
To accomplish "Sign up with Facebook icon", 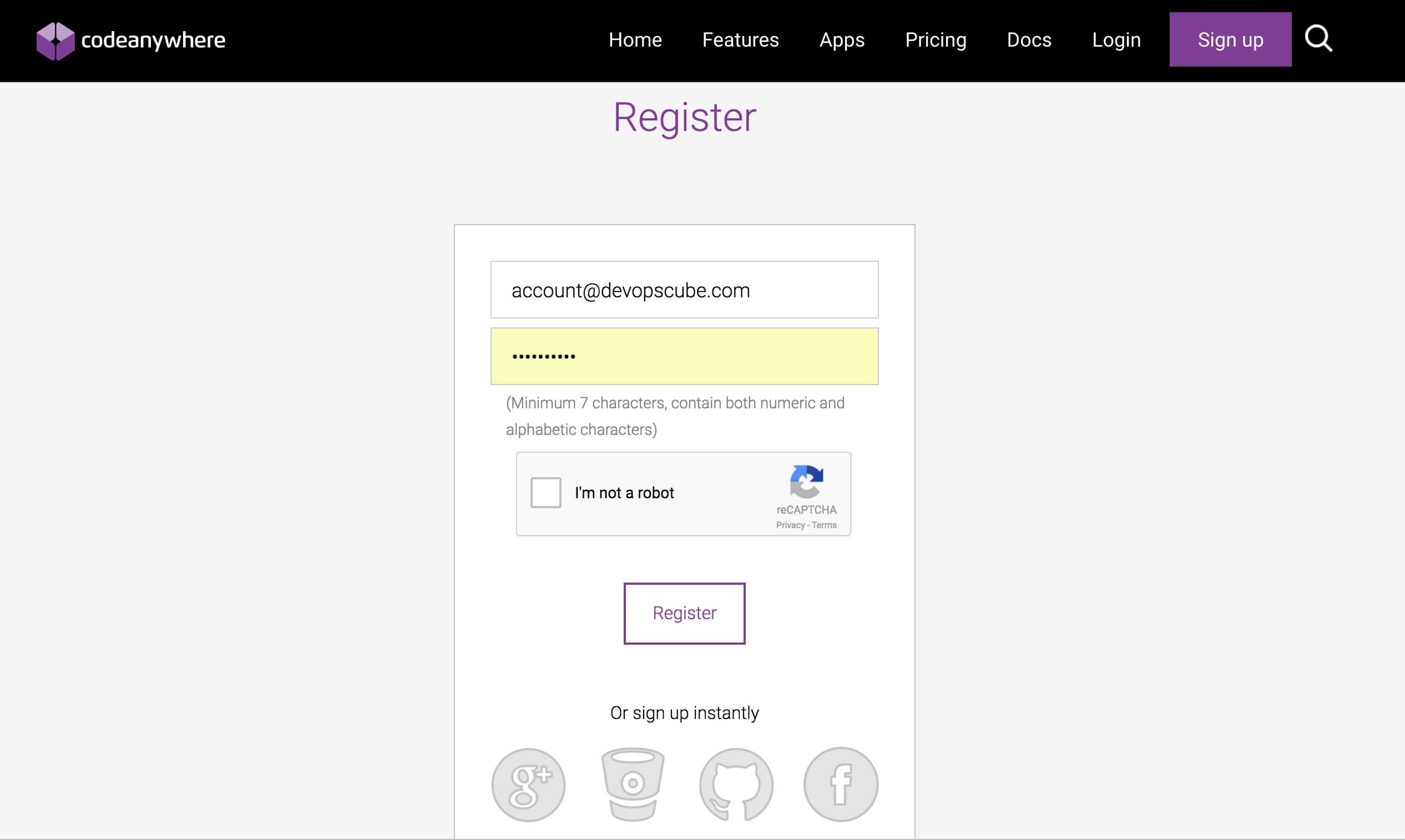I will tap(841, 785).
